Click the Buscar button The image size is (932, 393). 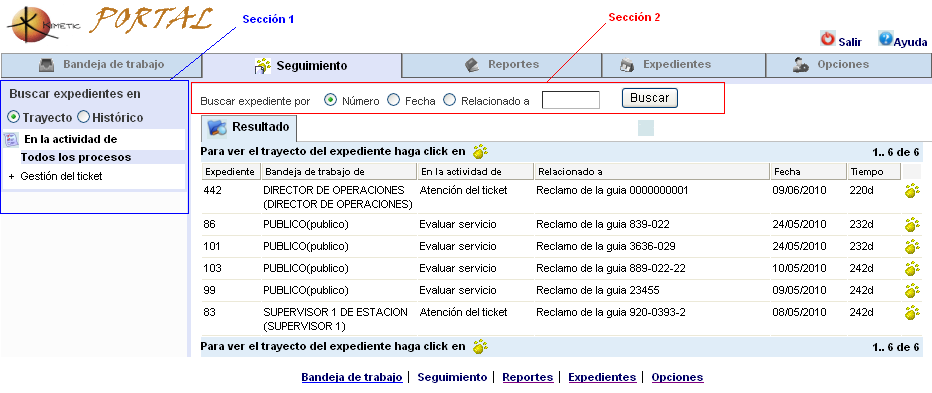click(650, 98)
